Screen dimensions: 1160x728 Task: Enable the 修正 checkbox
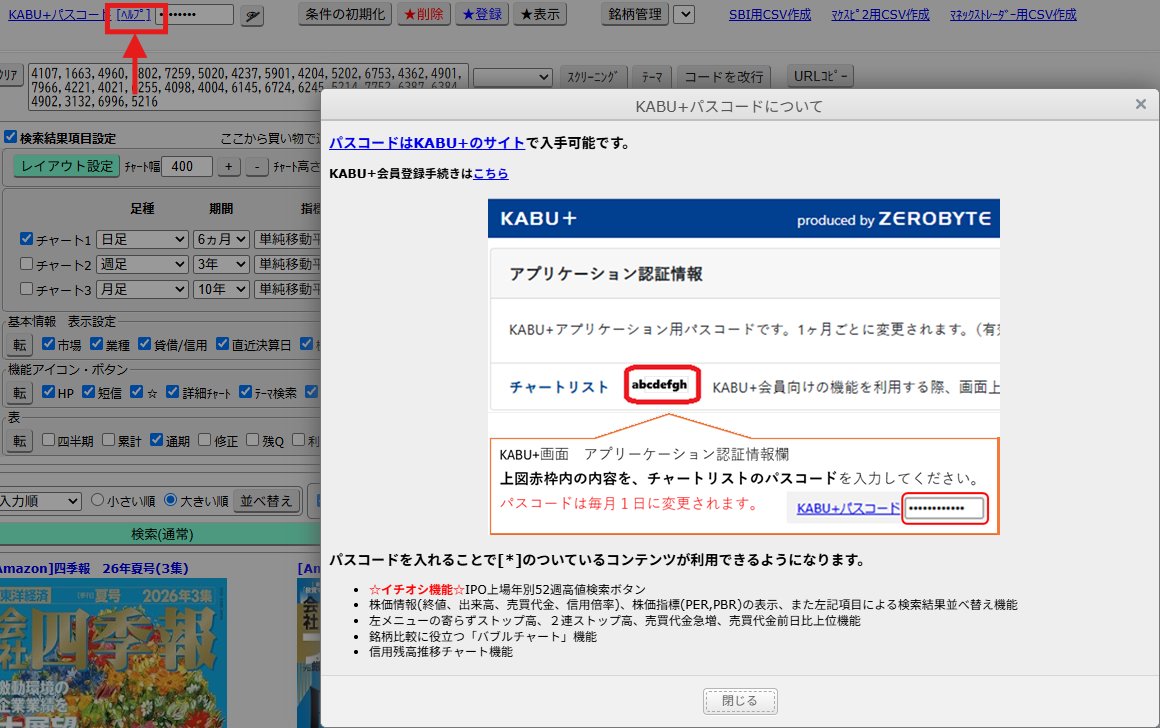pos(205,439)
